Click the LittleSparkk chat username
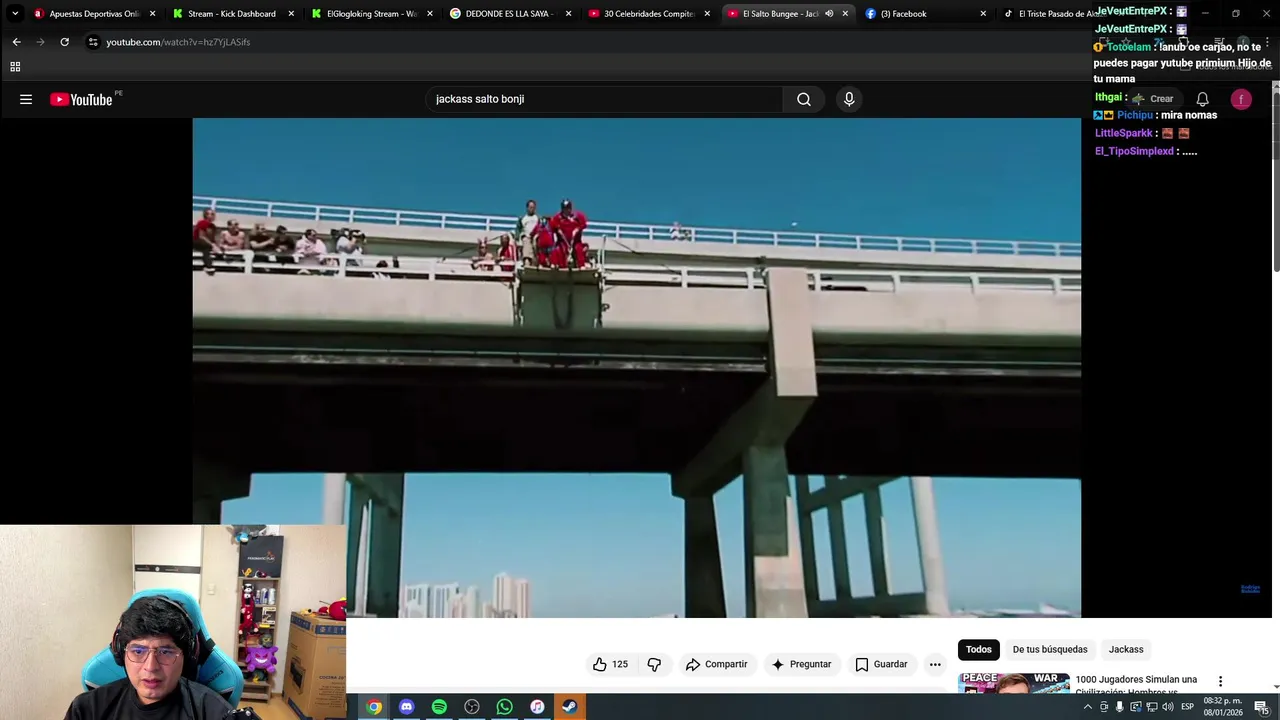This screenshot has width=1280, height=720. click(1124, 133)
